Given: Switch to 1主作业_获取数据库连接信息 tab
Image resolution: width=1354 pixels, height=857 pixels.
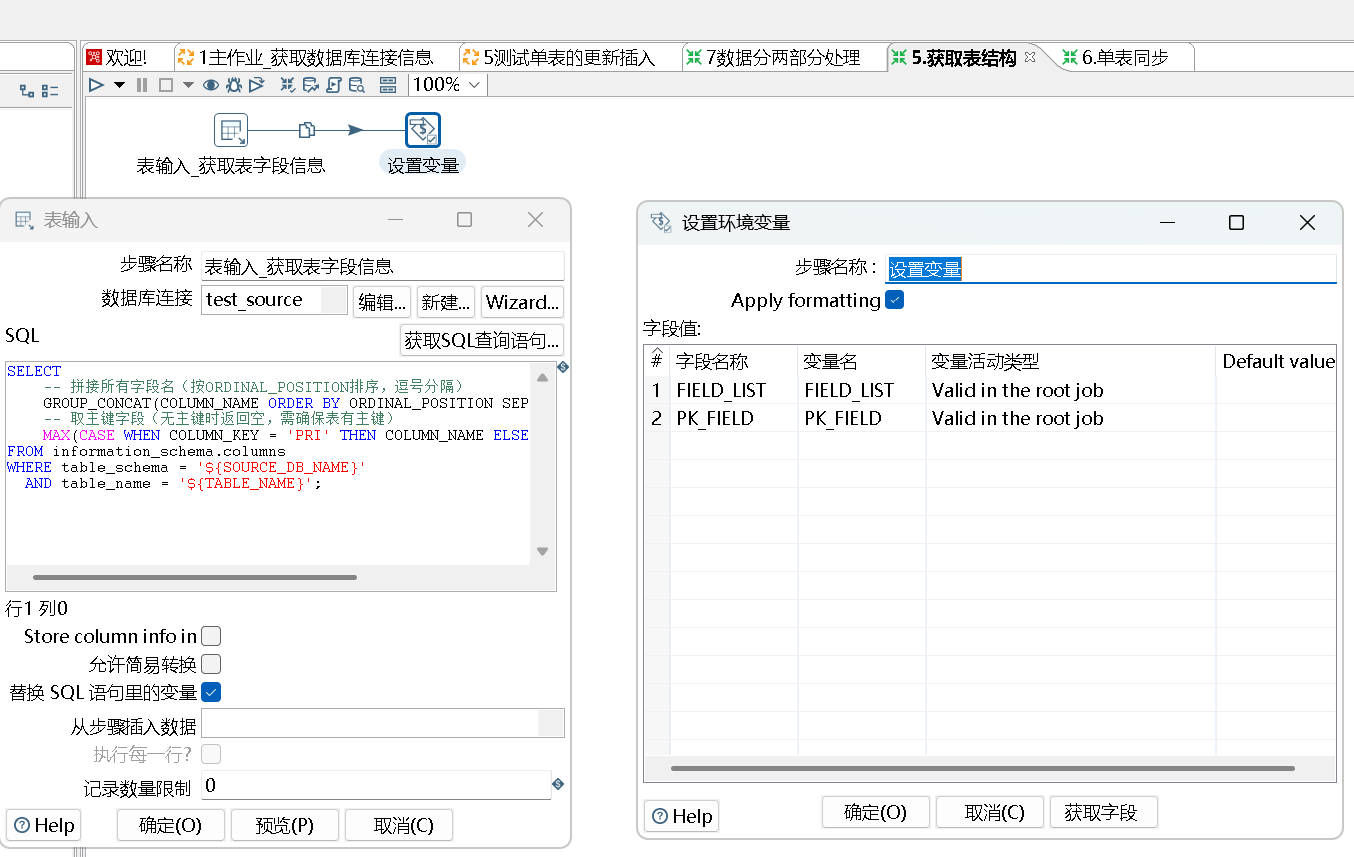Looking at the screenshot, I should (314, 58).
